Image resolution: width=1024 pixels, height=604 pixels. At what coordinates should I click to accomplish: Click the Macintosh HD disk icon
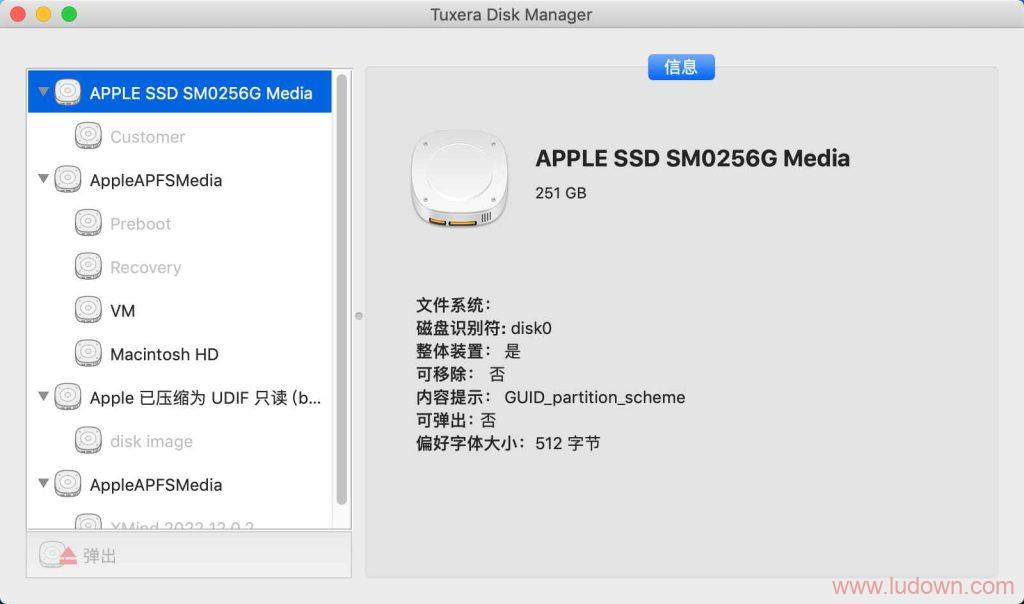click(88, 353)
